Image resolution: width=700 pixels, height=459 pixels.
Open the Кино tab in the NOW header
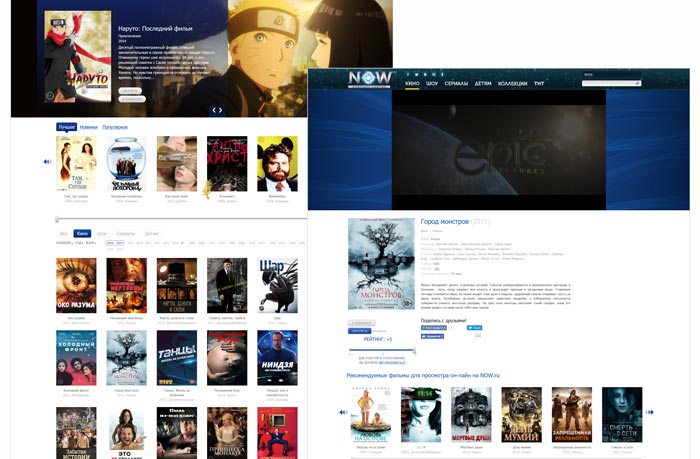click(412, 83)
